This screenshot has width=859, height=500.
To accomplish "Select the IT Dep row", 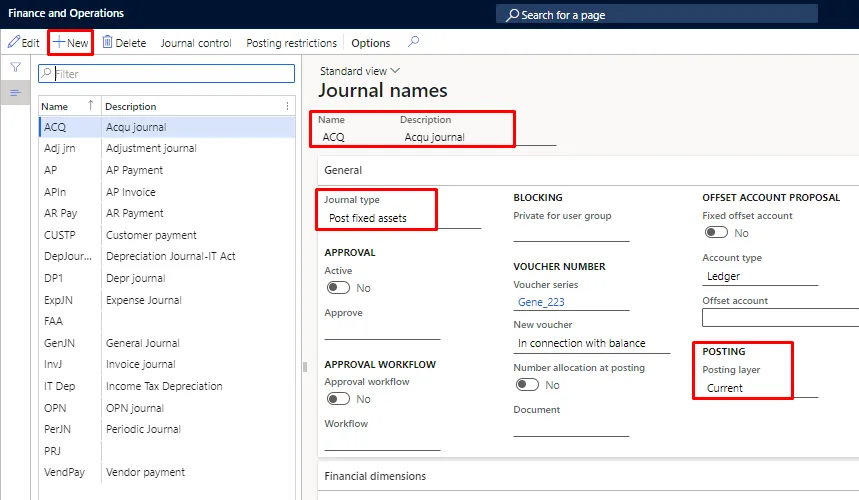I will 167,386.
